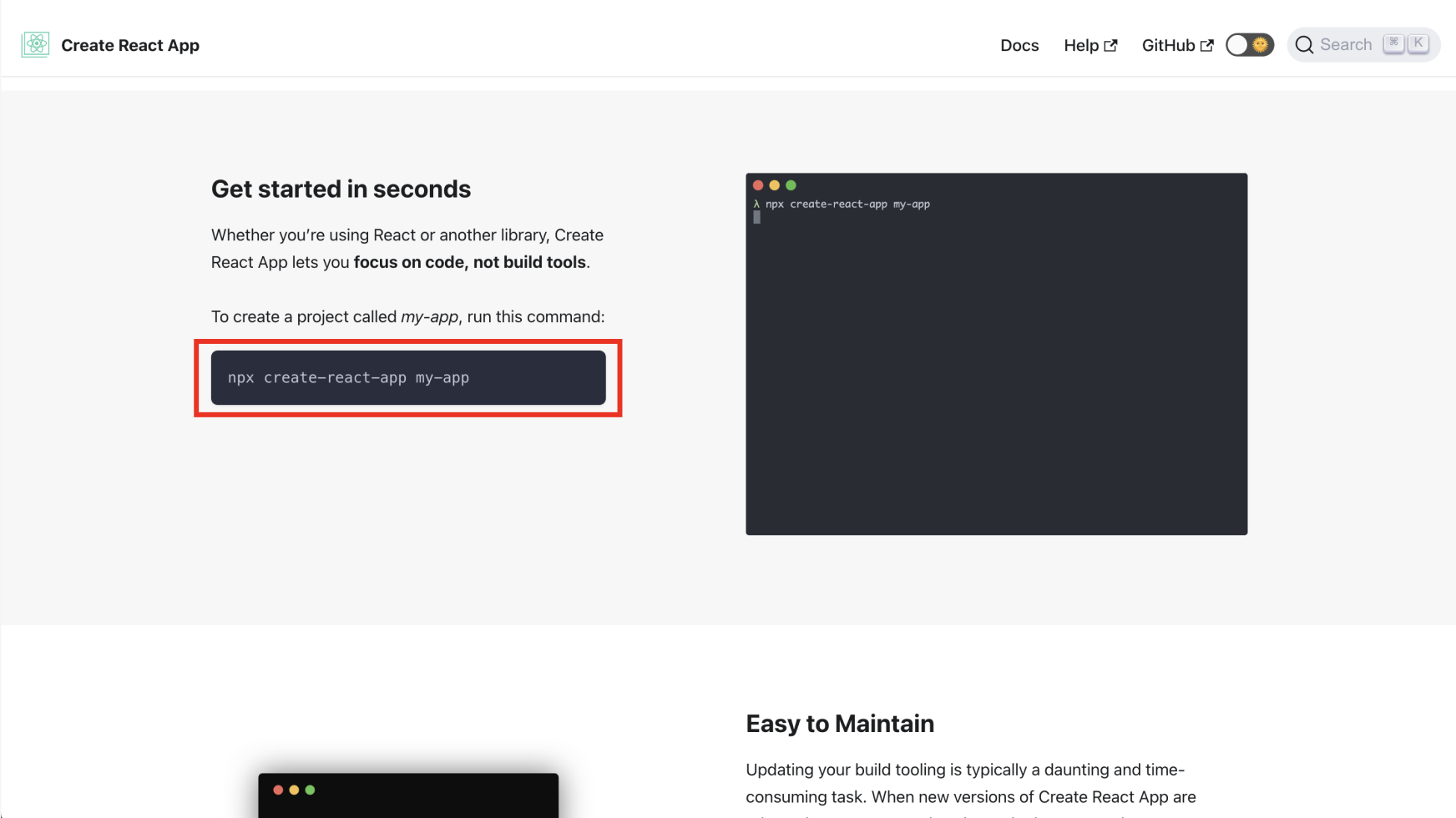Click green dot of bottom terminal window
Viewport: 1456px width, 818px height.
click(x=311, y=790)
